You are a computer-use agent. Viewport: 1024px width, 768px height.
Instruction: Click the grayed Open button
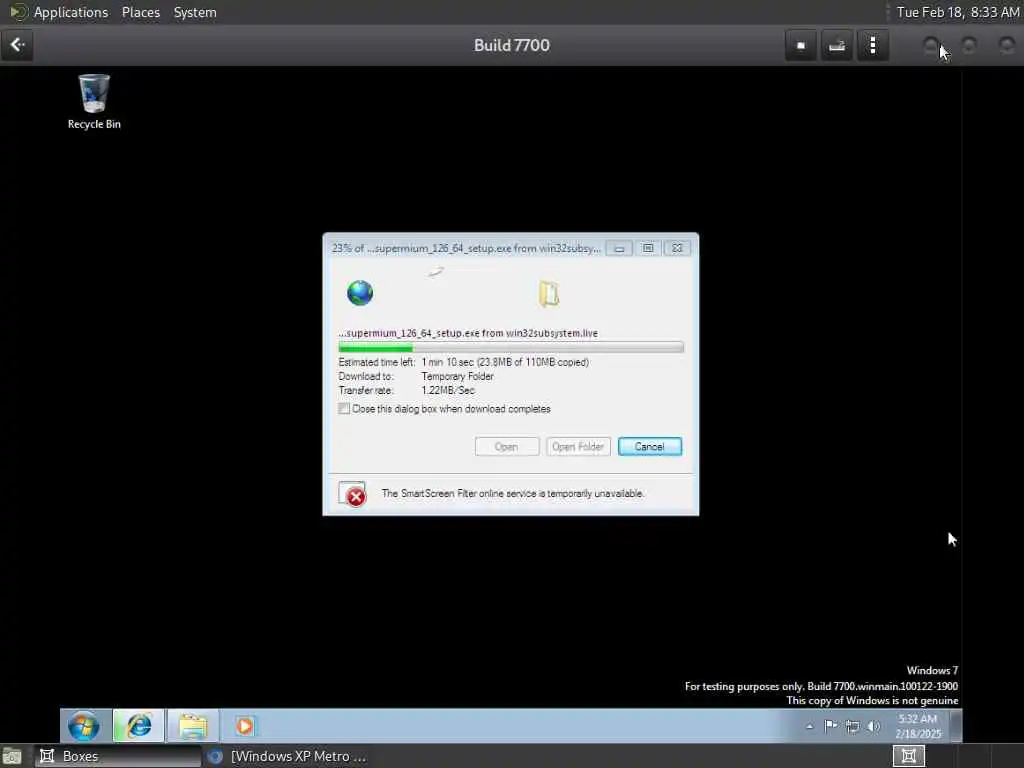[x=507, y=447]
